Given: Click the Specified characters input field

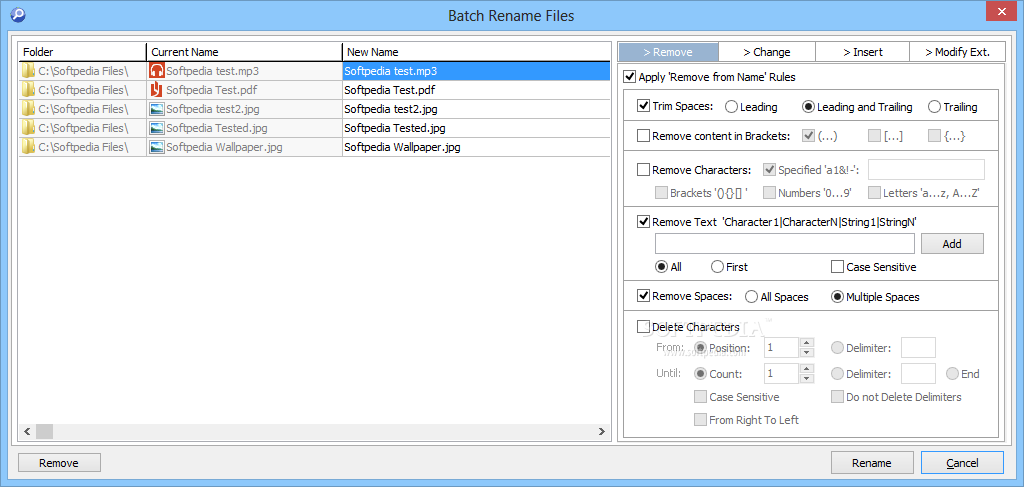Looking at the screenshot, I should pyautogui.click(x=926, y=170).
